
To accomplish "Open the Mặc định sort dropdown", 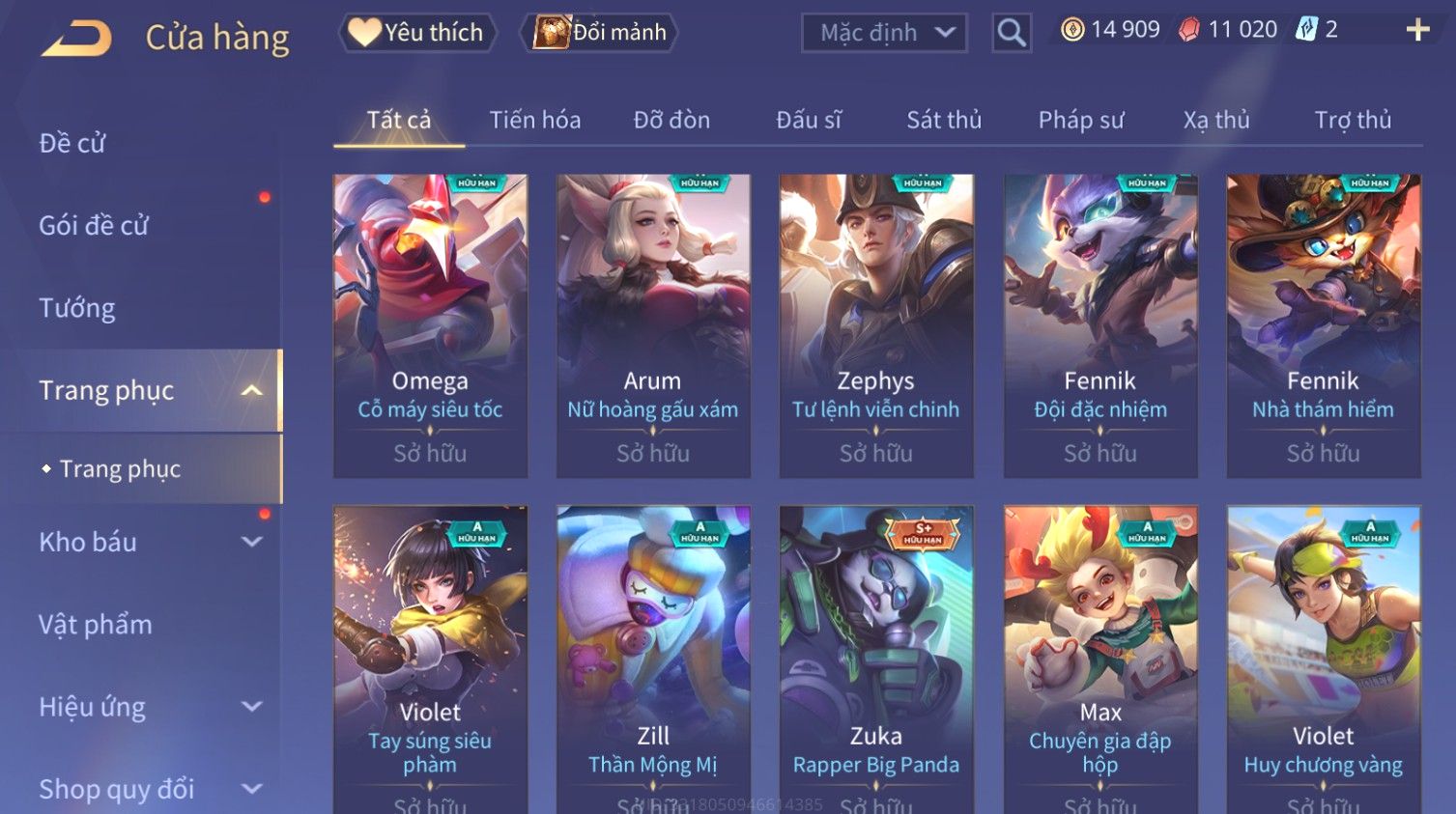I will click(884, 33).
